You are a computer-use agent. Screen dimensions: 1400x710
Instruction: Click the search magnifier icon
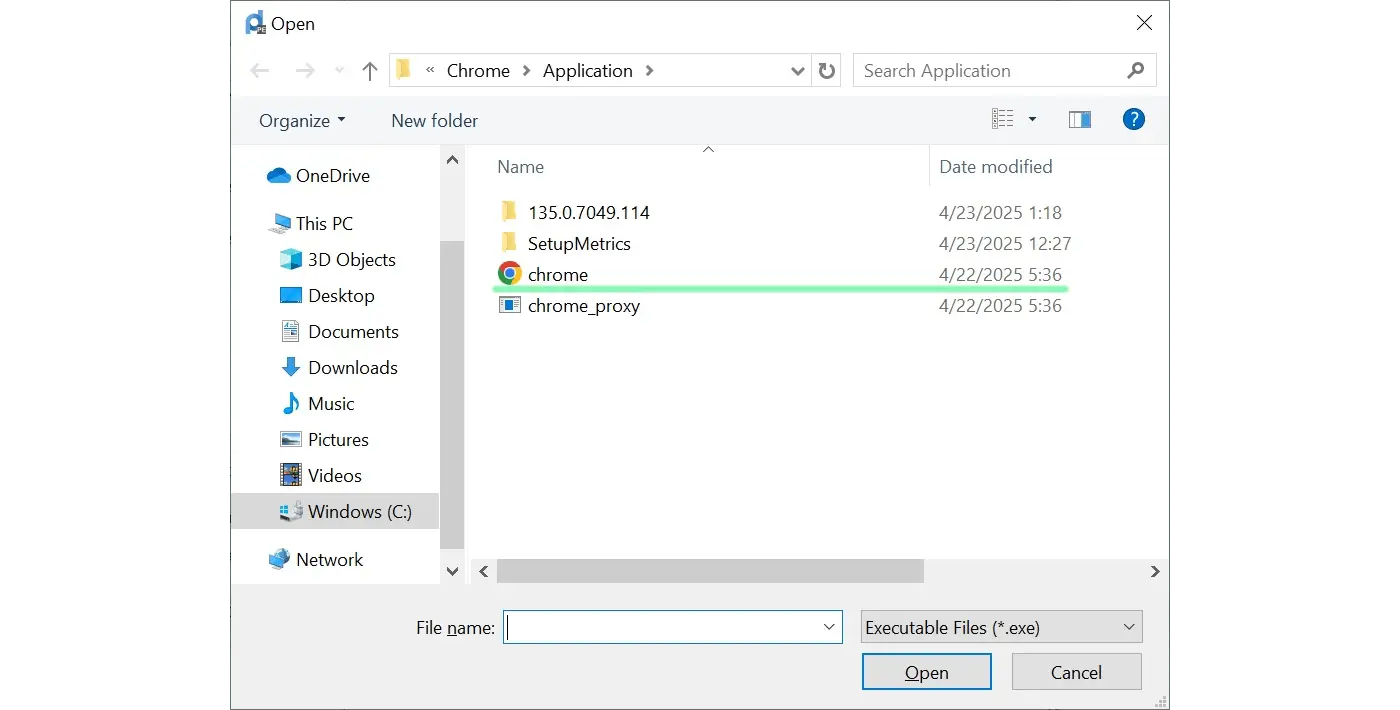[1135, 71]
